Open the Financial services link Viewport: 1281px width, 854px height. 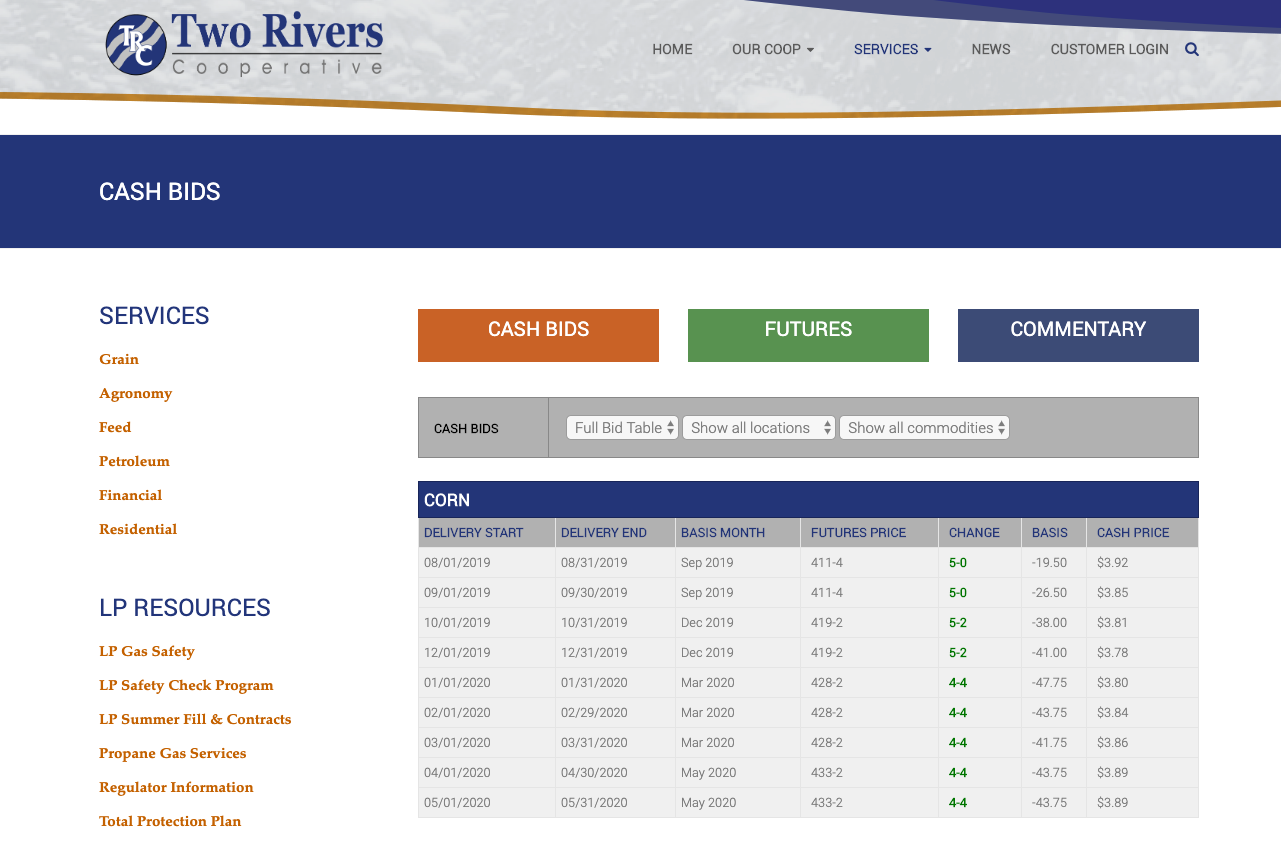coord(130,495)
